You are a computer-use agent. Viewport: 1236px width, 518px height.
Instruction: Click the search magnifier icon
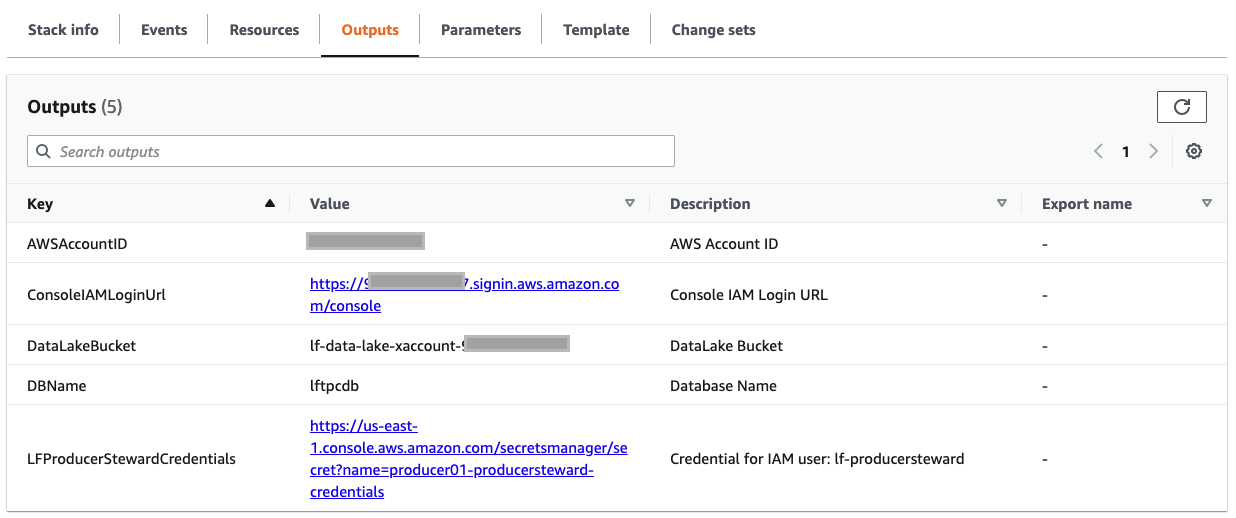point(43,152)
